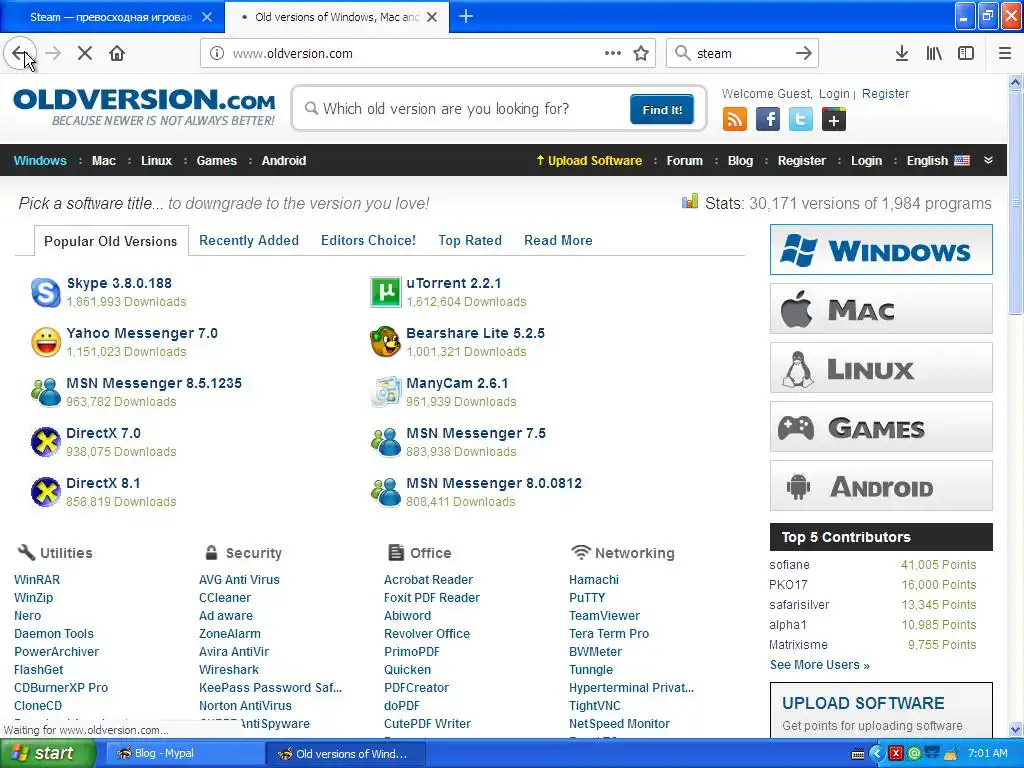
Task: Expand the header double-chevron dropdown
Action: pyautogui.click(x=989, y=161)
